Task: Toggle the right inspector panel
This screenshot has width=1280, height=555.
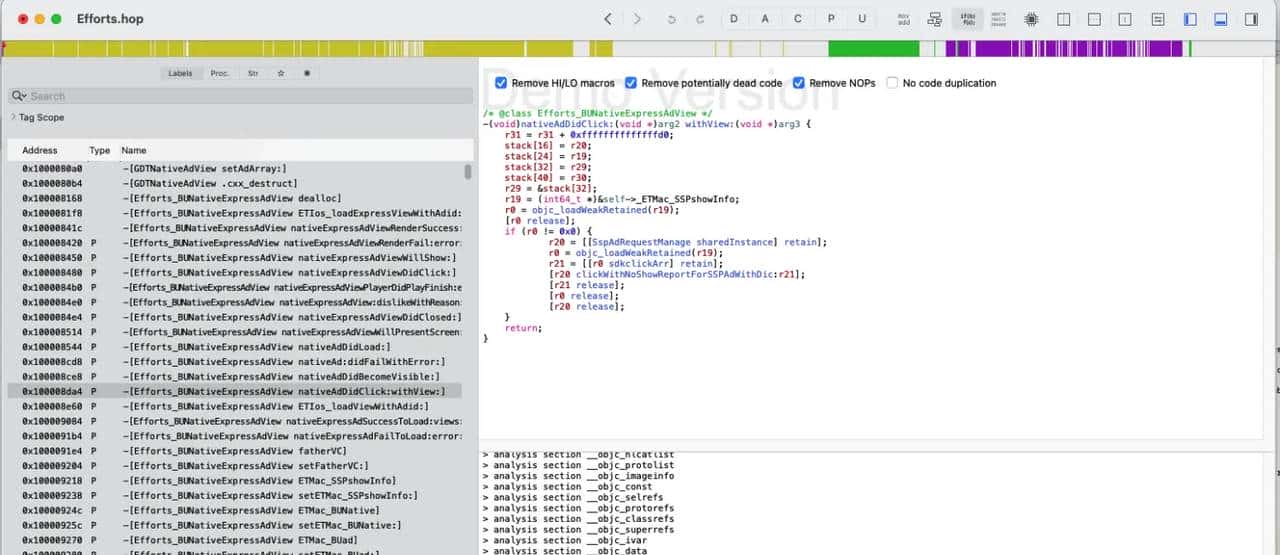Action: tap(1252, 19)
